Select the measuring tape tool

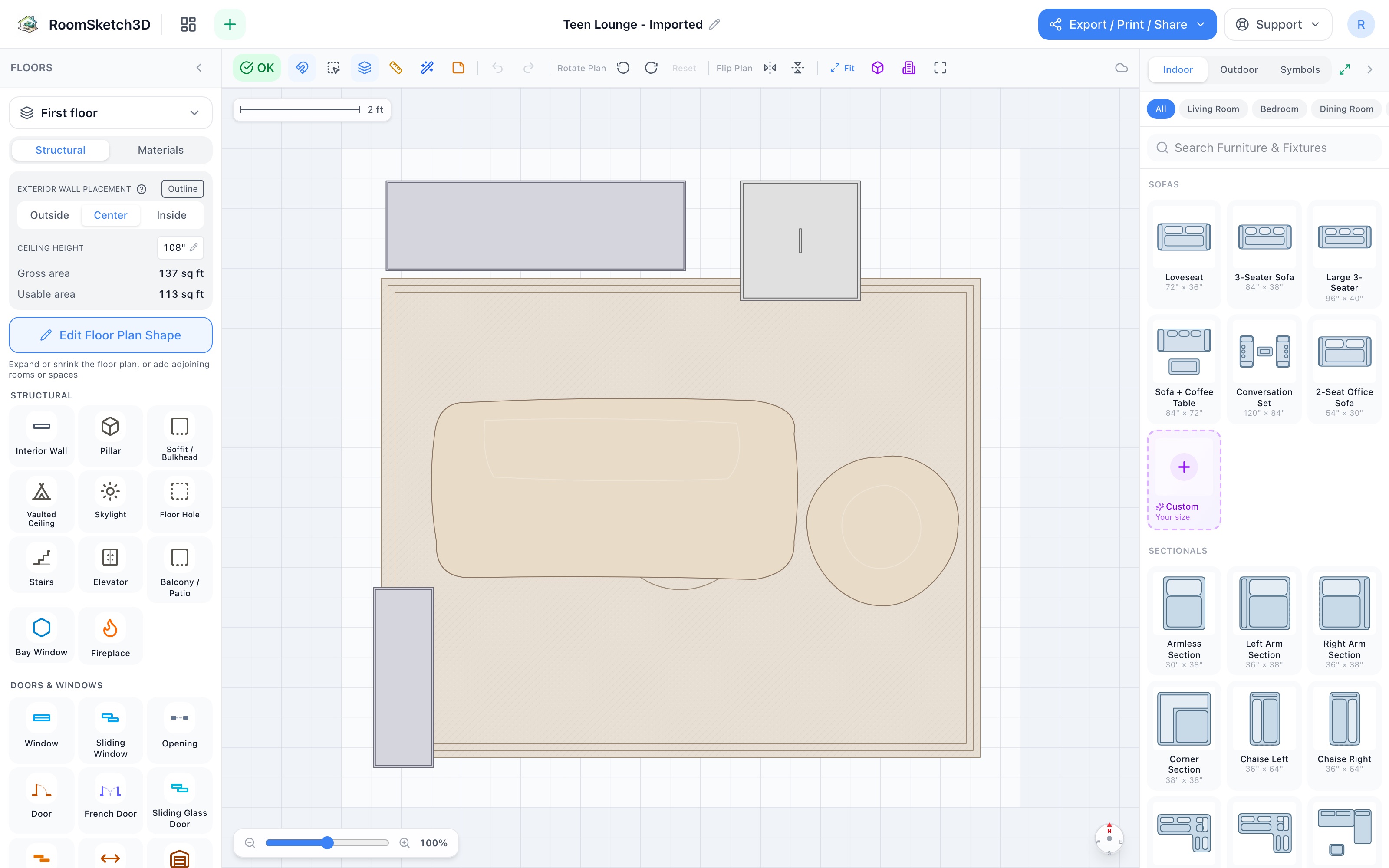395,68
